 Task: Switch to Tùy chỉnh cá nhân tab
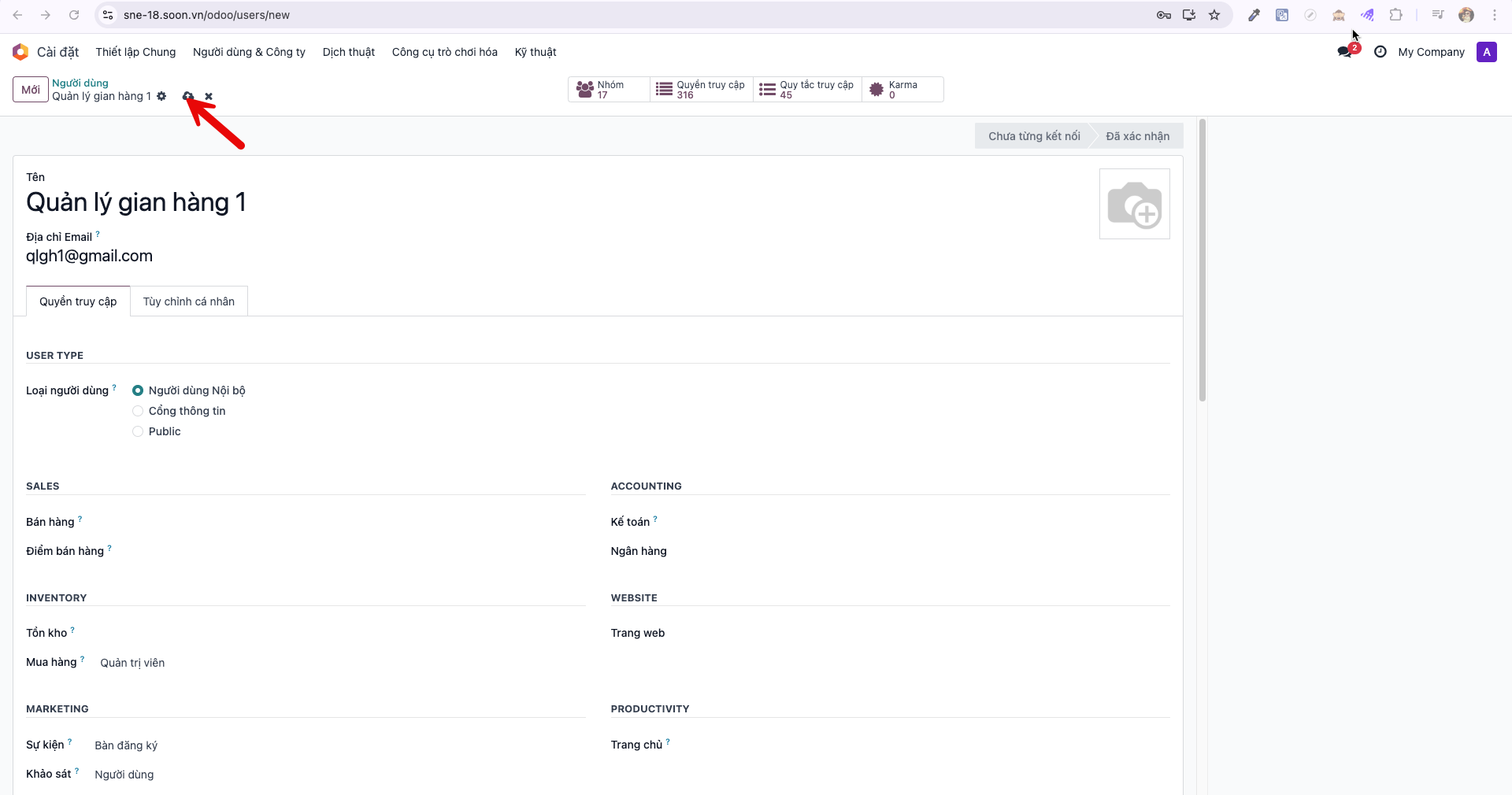point(189,301)
